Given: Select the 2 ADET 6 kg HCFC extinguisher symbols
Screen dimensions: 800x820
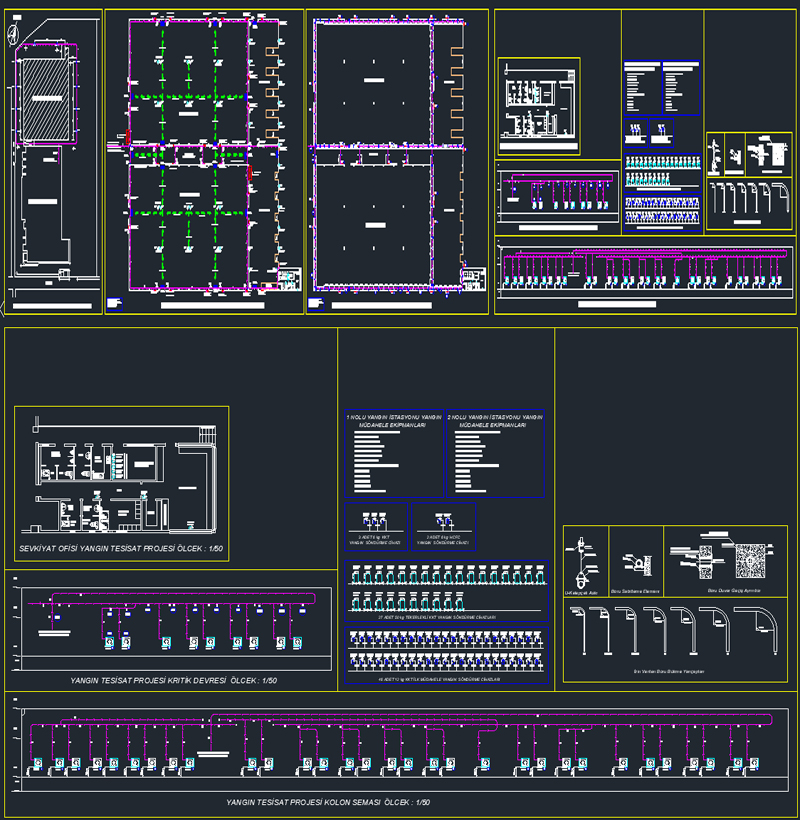Looking at the screenshot, I should pos(444,522).
